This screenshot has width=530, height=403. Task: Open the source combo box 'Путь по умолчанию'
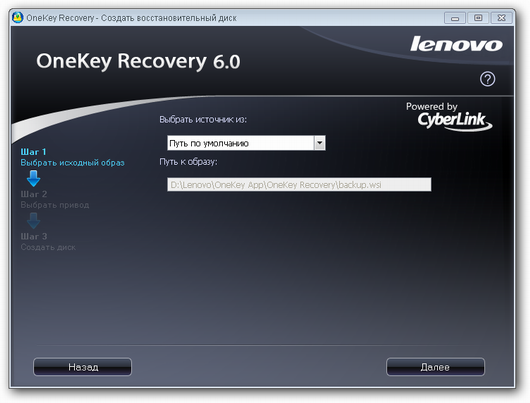[x=246, y=143]
